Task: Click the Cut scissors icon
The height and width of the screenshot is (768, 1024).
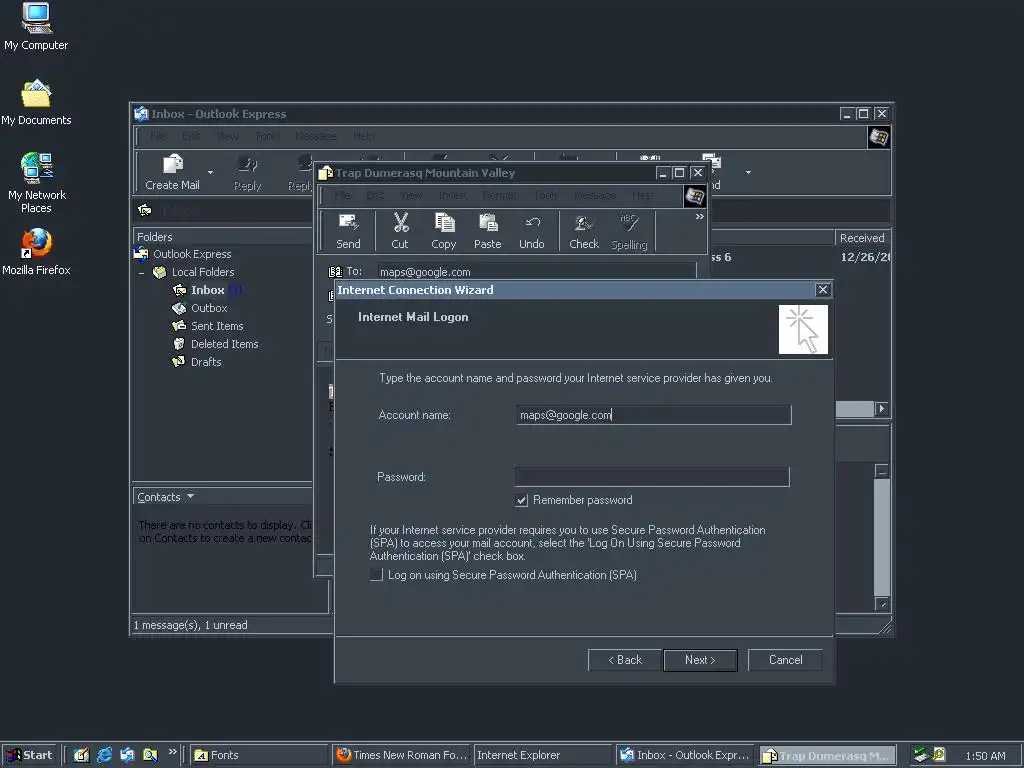Action: tap(400, 231)
